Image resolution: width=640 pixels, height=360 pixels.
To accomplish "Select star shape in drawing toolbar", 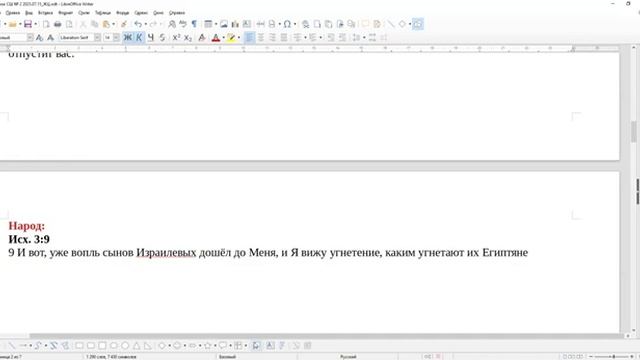I will coord(208,346).
